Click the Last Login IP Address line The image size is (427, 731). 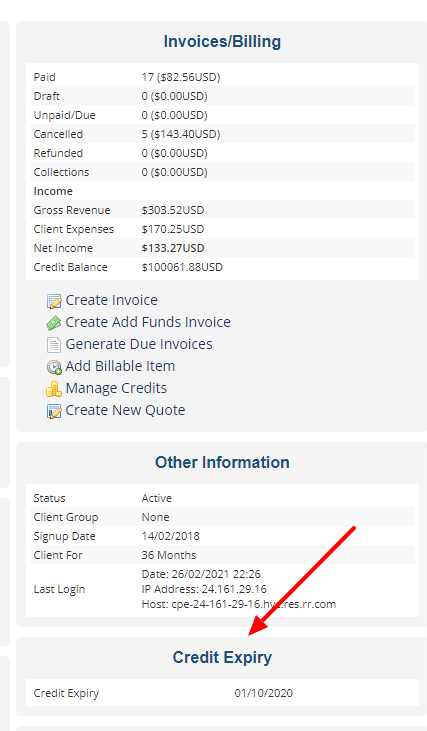pyautogui.click(x=204, y=589)
